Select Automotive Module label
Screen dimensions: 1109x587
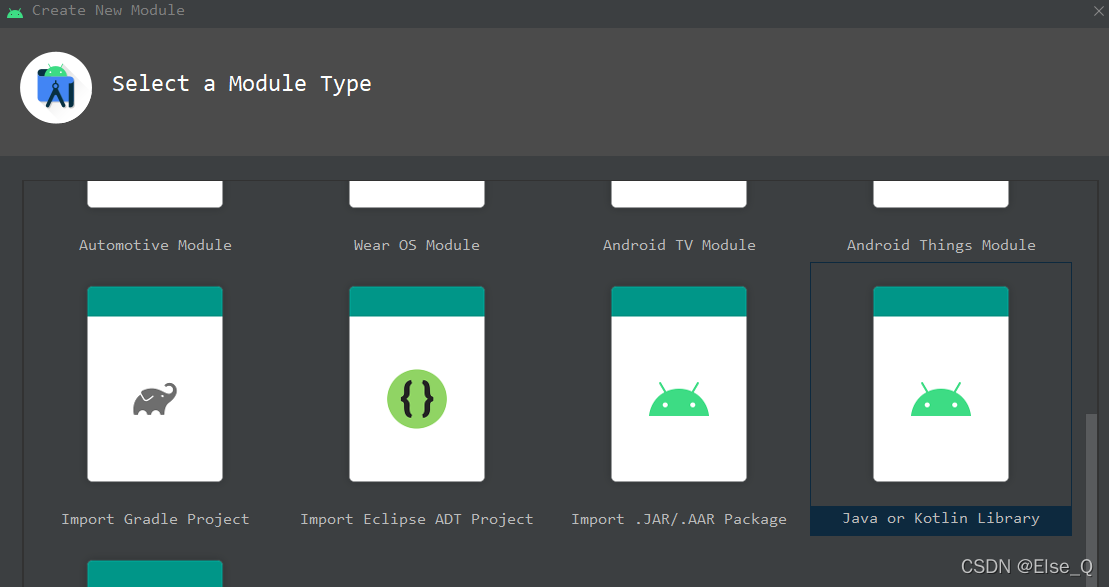[x=156, y=245]
